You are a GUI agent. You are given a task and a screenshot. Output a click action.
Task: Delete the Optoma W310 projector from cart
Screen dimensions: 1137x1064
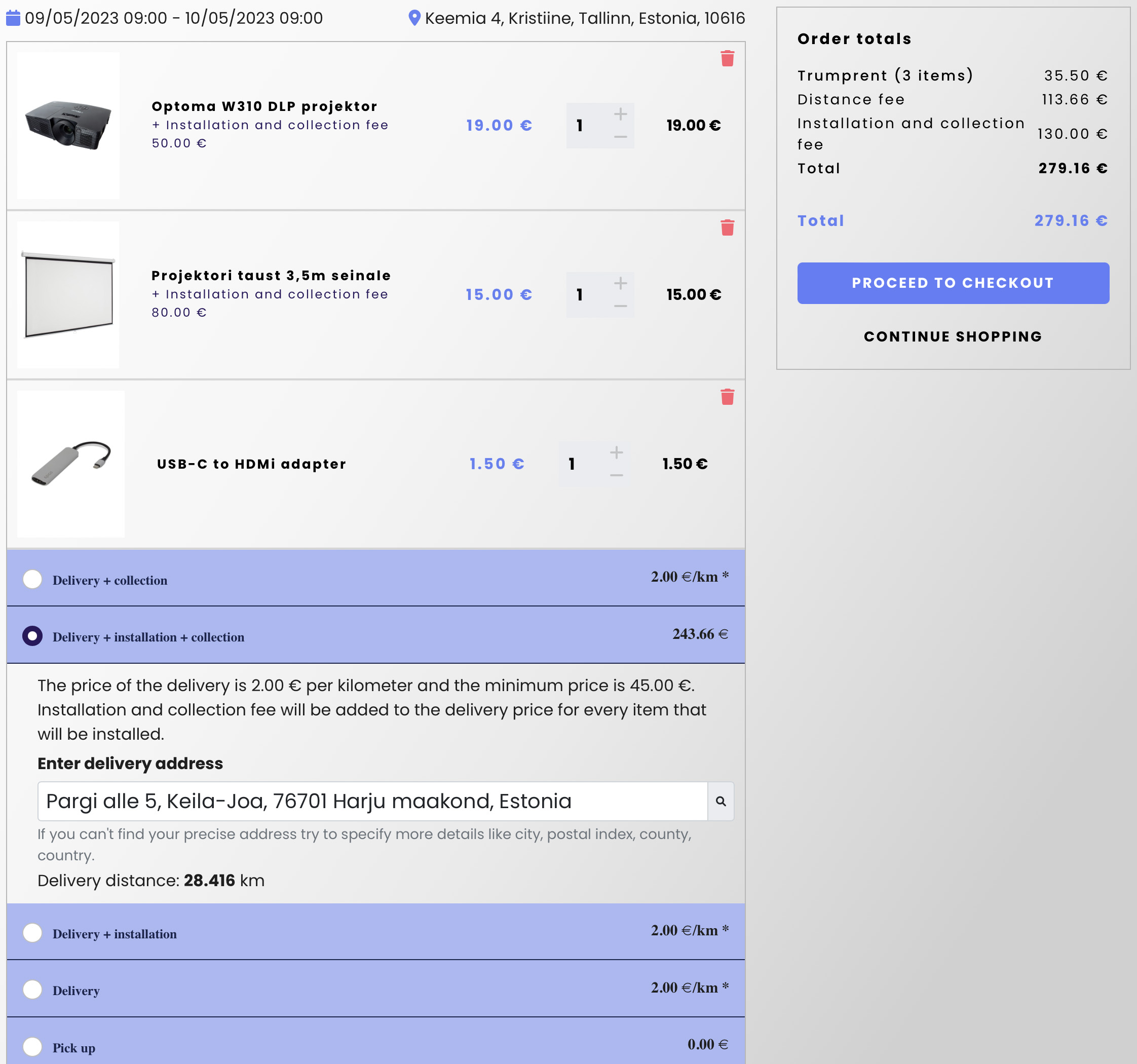(727, 58)
